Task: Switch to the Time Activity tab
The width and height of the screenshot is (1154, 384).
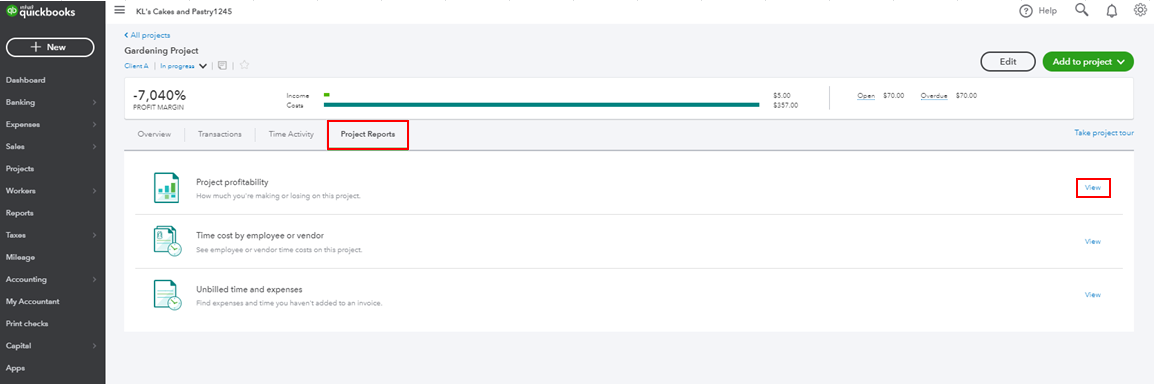Action: click(291, 135)
